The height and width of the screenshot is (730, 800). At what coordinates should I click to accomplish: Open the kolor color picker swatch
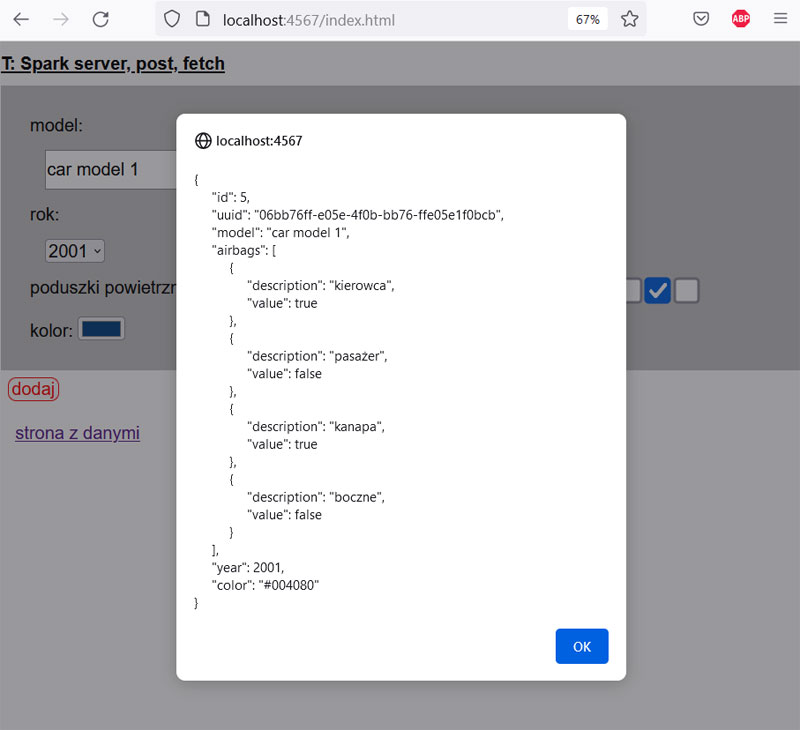pyautogui.click(x=101, y=329)
